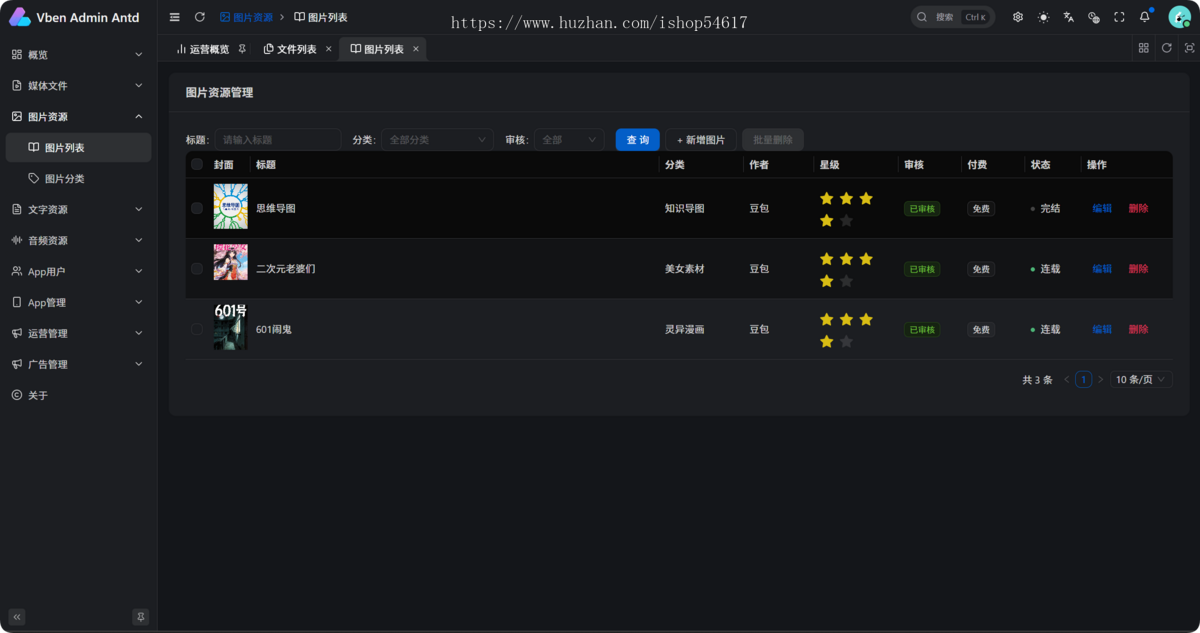The image size is (1200, 633).
Task: Click 编辑 for the 思维导图 row
Action: click(x=1102, y=209)
